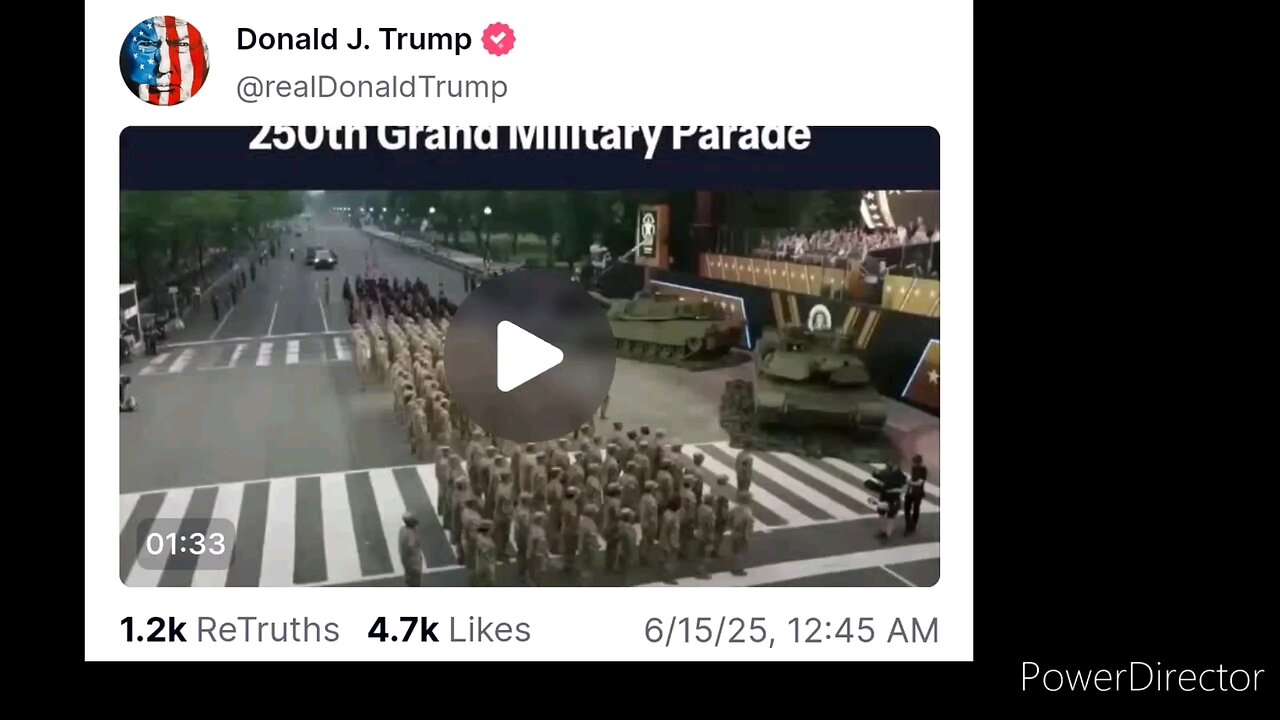Screen dimensions: 1280x720
Task: Click the pink verified badge checkmark
Action: coord(498,39)
